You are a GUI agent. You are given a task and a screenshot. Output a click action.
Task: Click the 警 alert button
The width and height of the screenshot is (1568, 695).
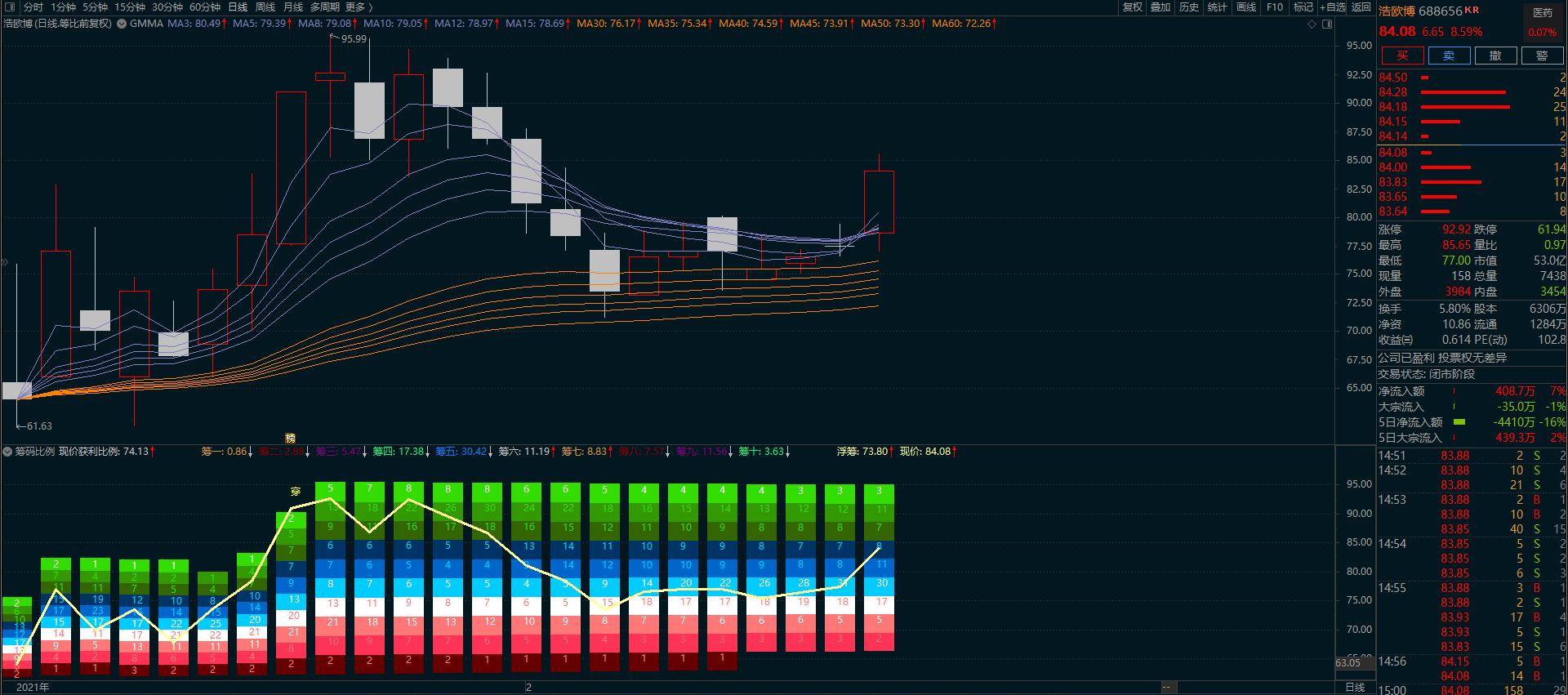[1541, 56]
